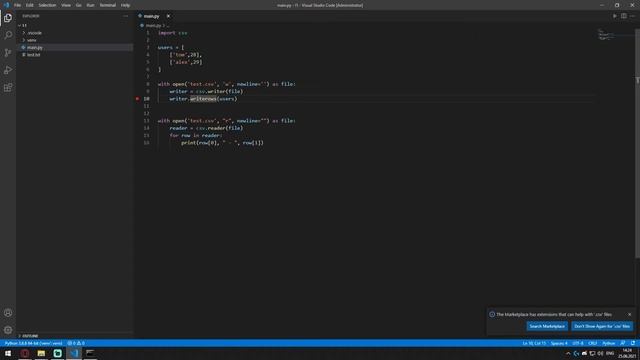This screenshot has height=360, width=640.
Task: Click main.py in the breadcrumb bar
Action: pyautogui.click(x=153, y=25)
